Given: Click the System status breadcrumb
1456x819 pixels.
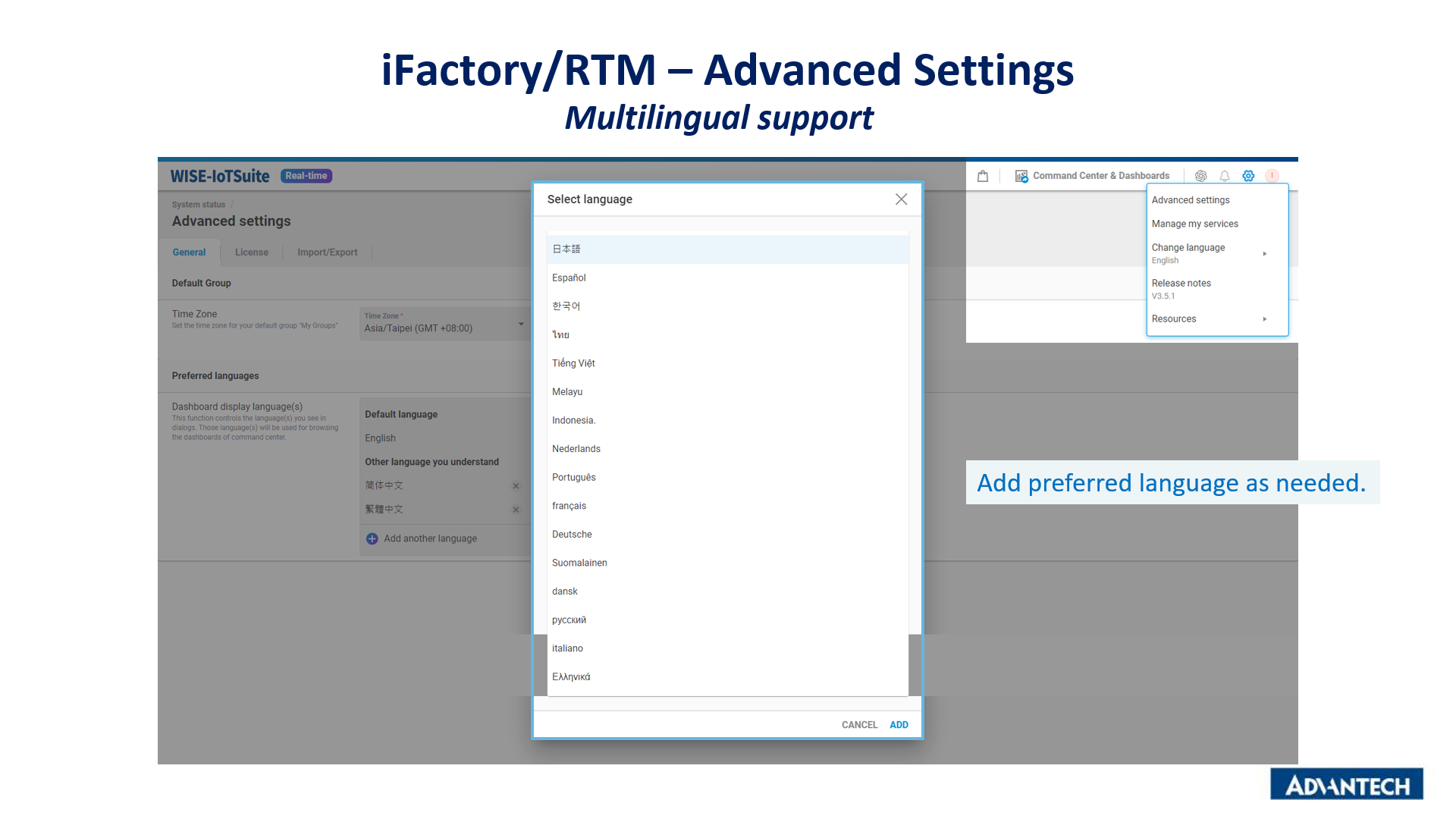Looking at the screenshot, I should coord(199,205).
